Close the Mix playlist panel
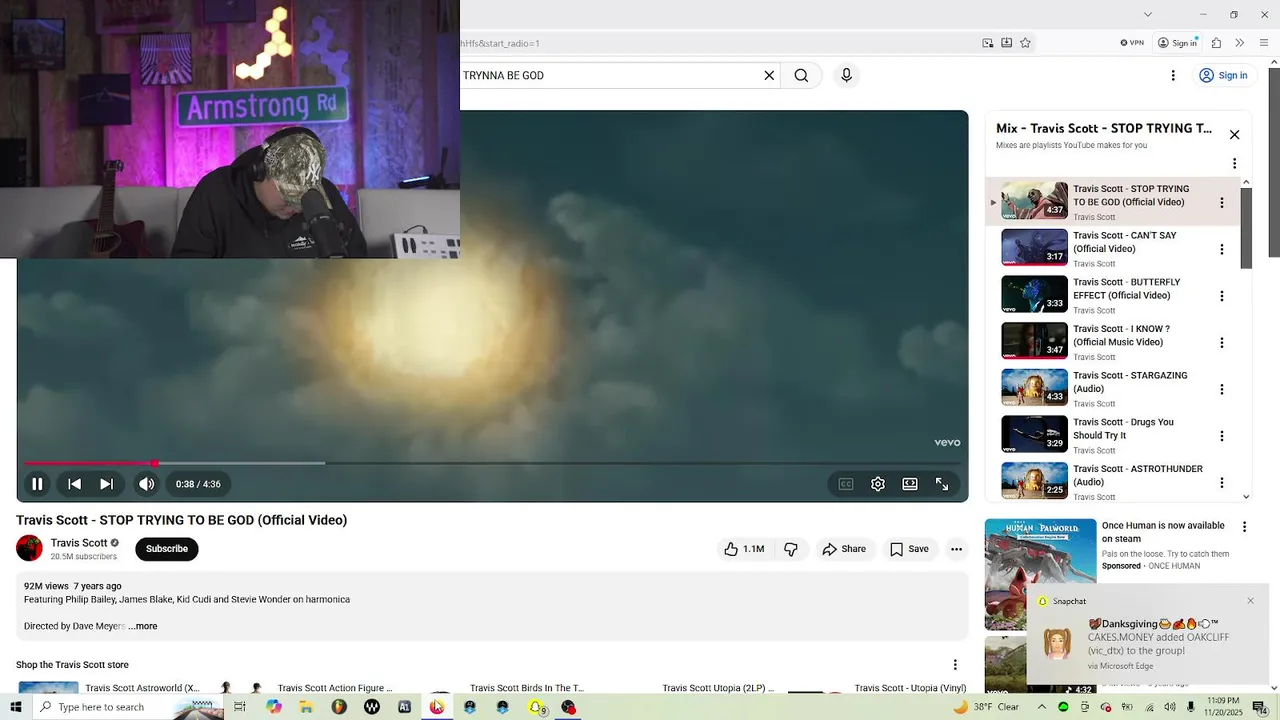Viewport: 1280px width, 720px height. coord(1234,134)
